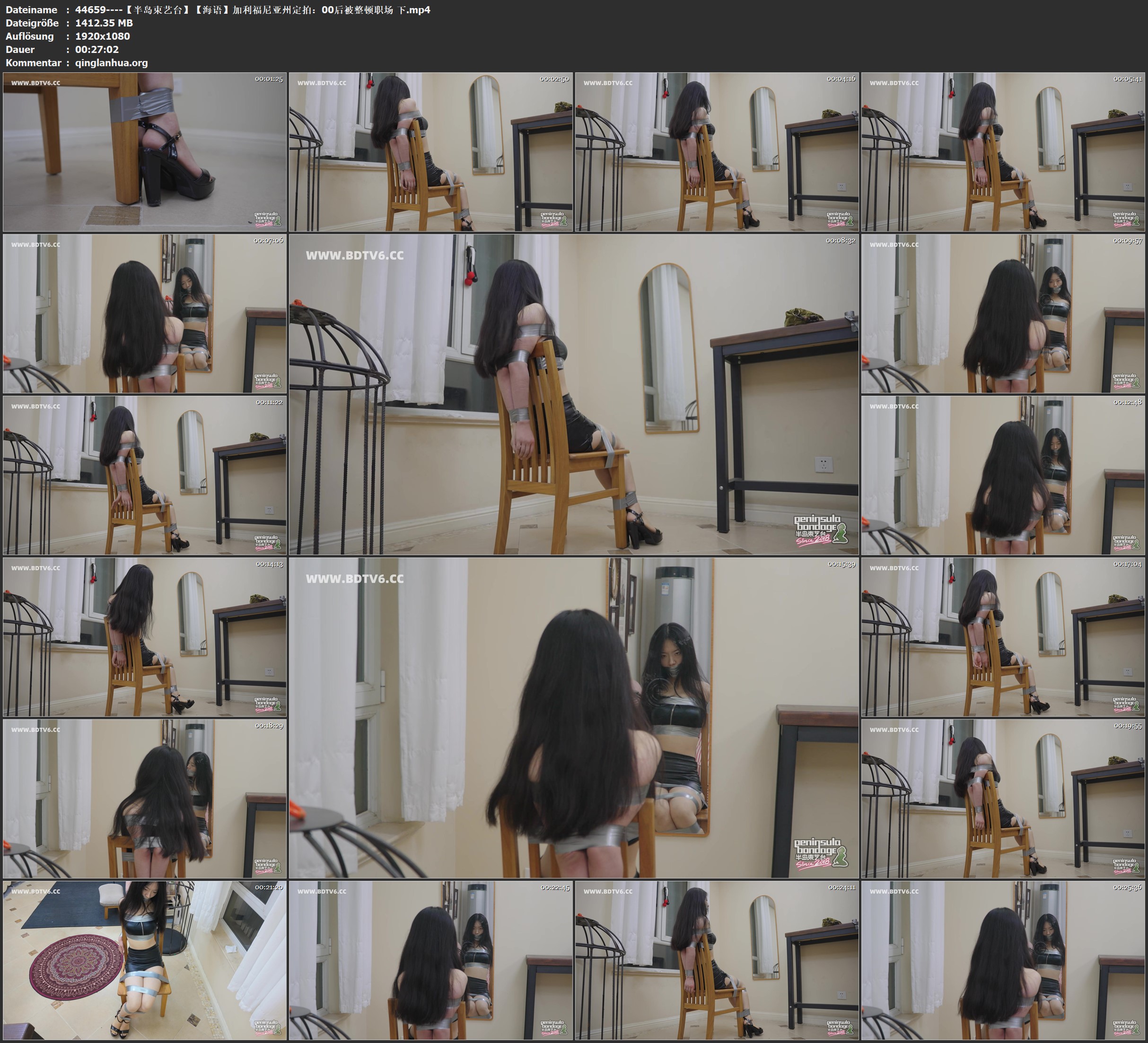Open the thumbnail marked 00:04:16

[x=716, y=151]
